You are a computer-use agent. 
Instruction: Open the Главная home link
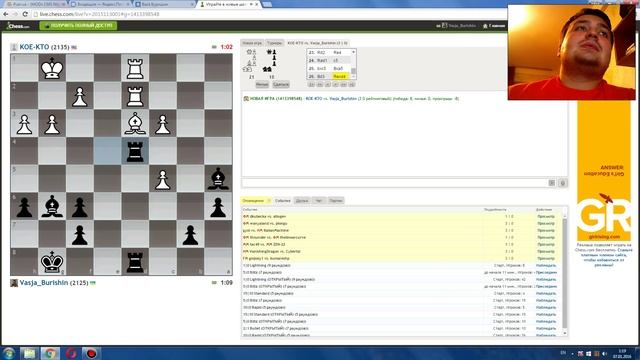pyautogui.click(x=494, y=26)
